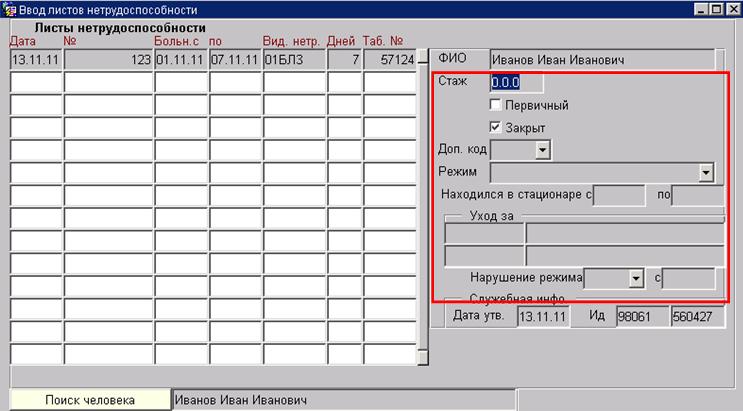Click the ФИО field Иванов Иван Иванович
Viewport: 743px width, 411px height.
[x=602, y=60]
